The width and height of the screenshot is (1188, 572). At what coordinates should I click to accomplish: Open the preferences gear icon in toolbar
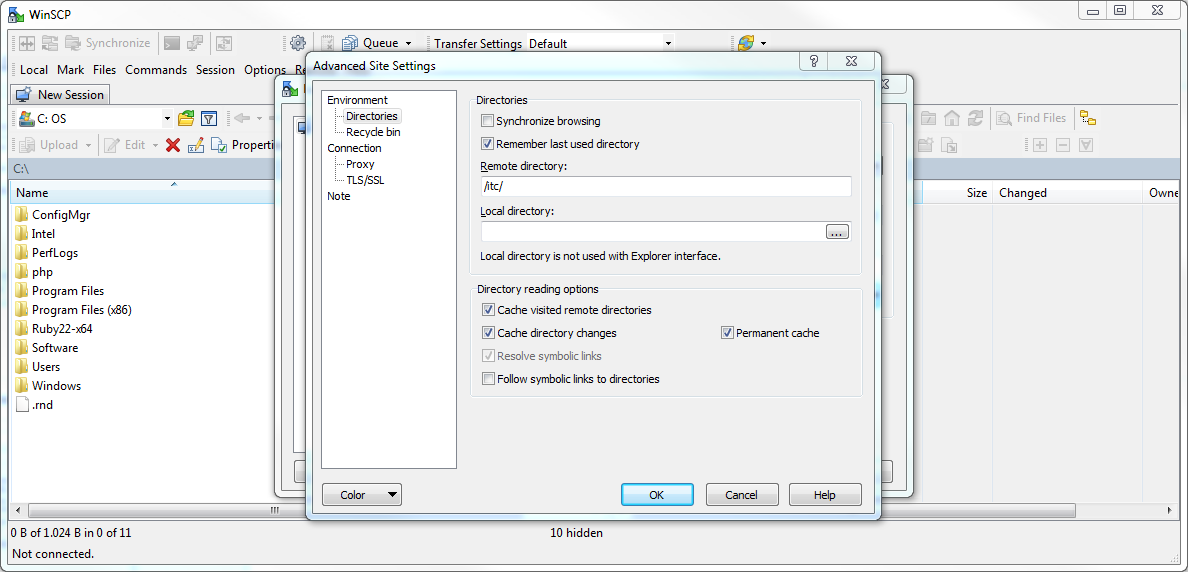(297, 43)
